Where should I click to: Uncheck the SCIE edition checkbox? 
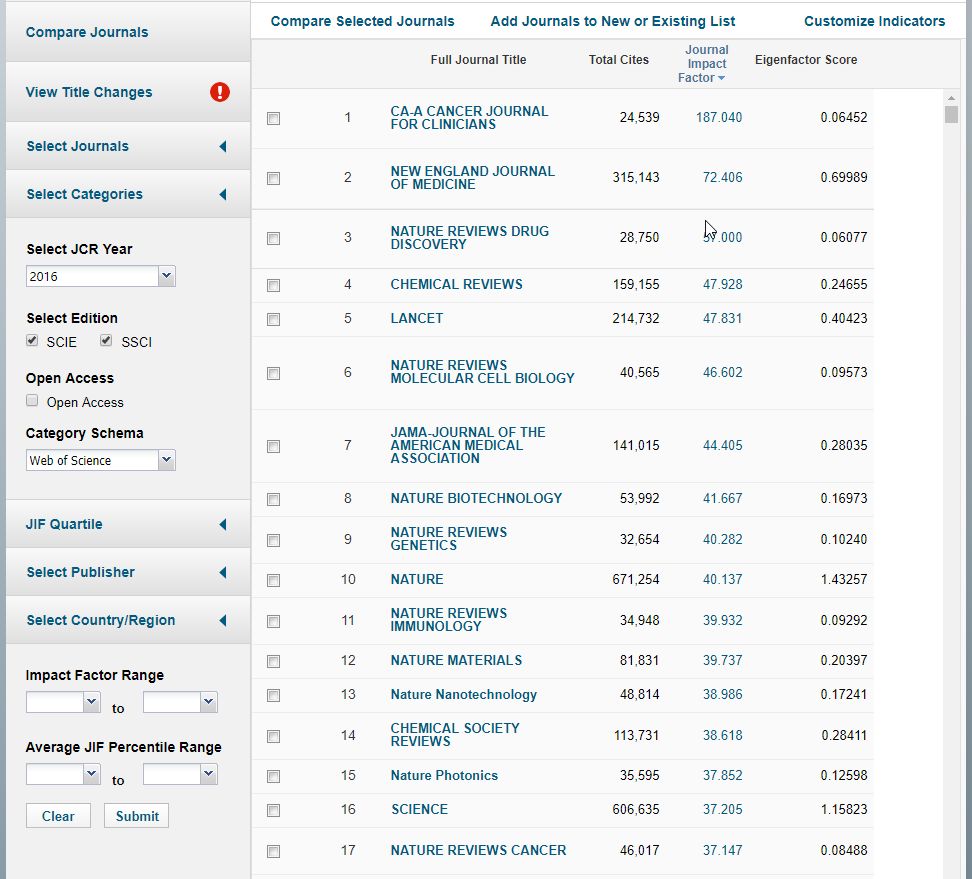(x=33, y=341)
